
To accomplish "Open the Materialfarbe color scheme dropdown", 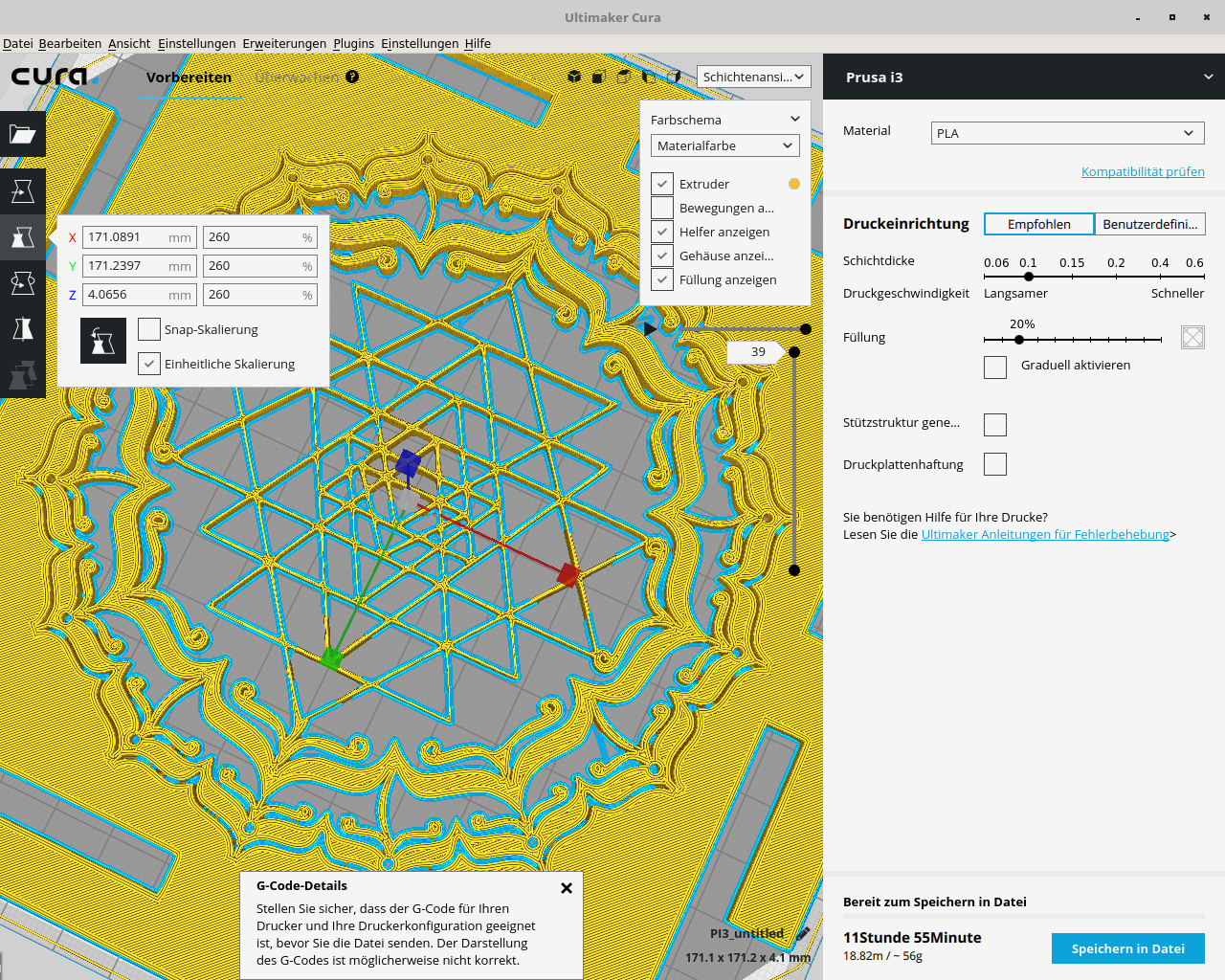I will pyautogui.click(x=725, y=145).
